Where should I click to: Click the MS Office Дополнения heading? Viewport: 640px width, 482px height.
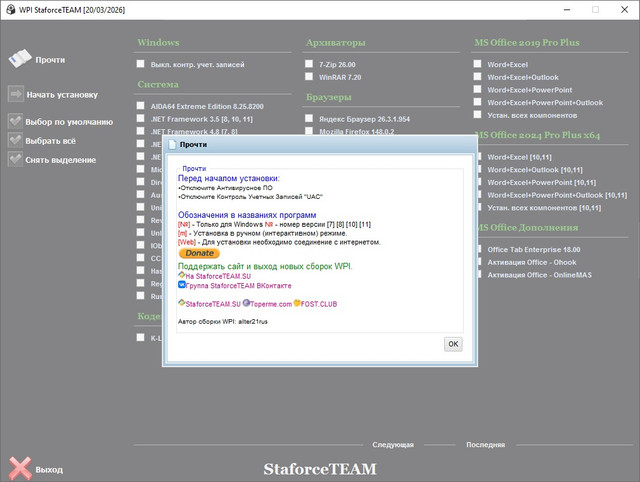point(528,227)
